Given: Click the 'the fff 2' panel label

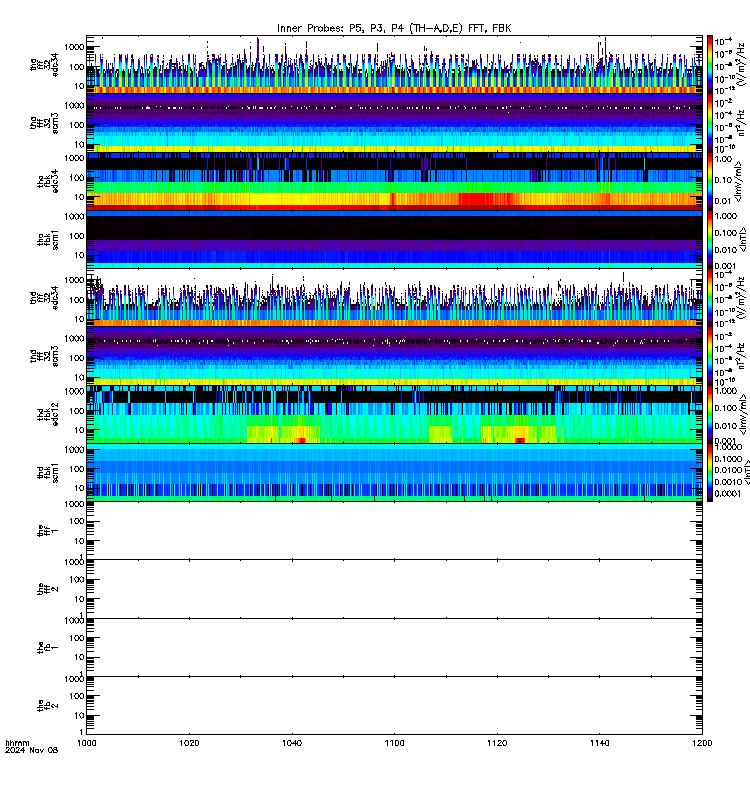Looking at the screenshot, I should (x=48, y=589).
